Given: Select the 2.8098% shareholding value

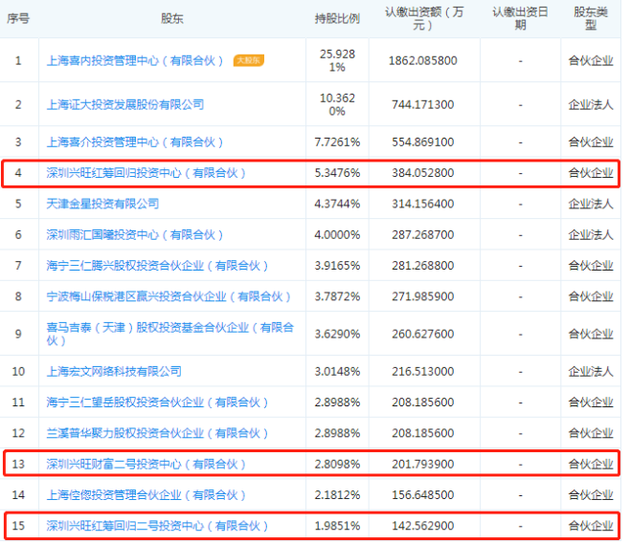Looking at the screenshot, I should pos(337,464).
